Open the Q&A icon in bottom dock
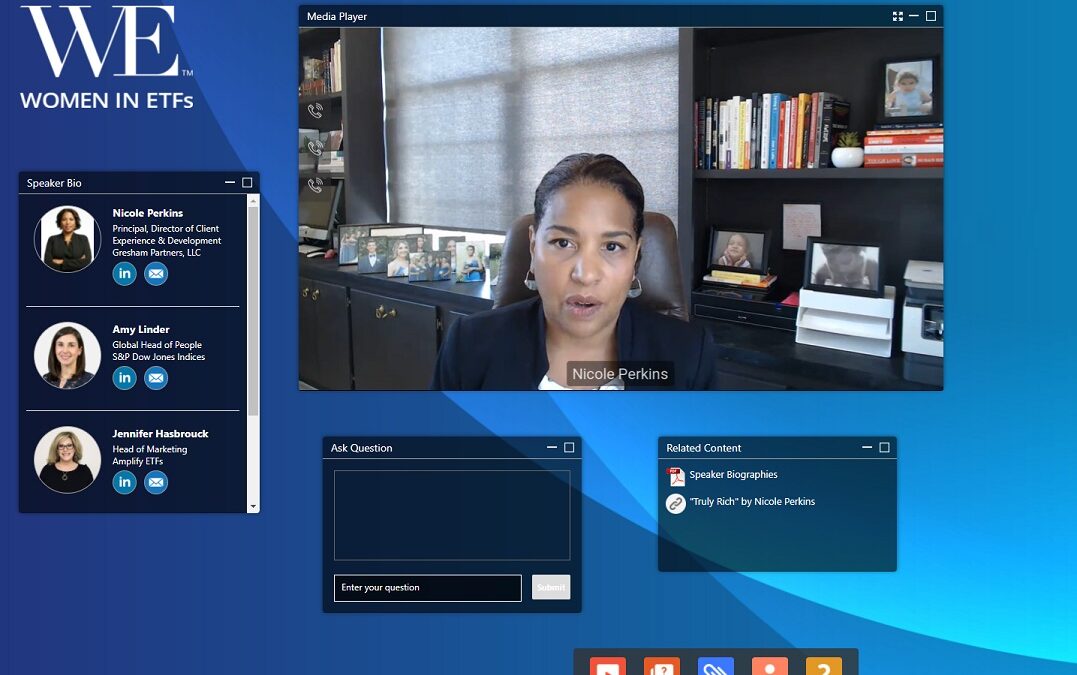 (x=661, y=666)
